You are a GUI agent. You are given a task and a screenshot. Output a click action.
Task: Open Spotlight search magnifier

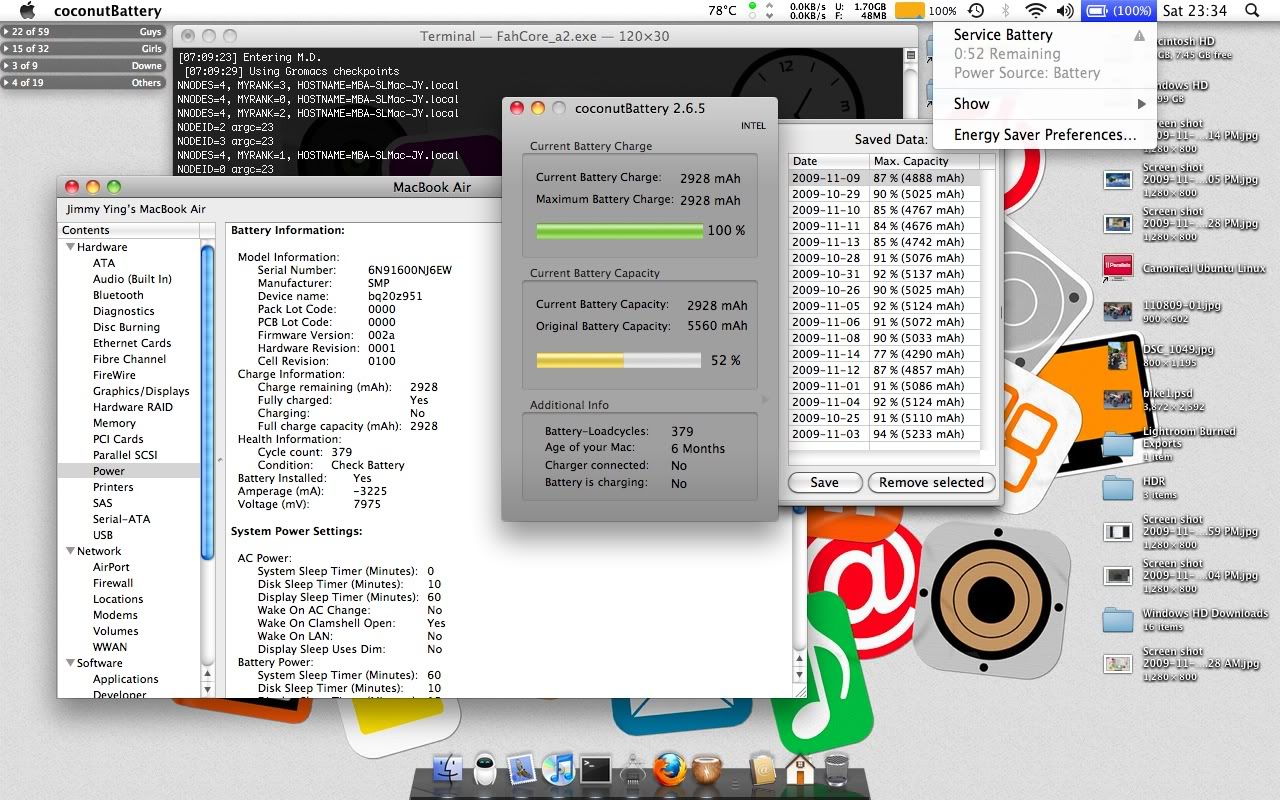pyautogui.click(x=1252, y=10)
